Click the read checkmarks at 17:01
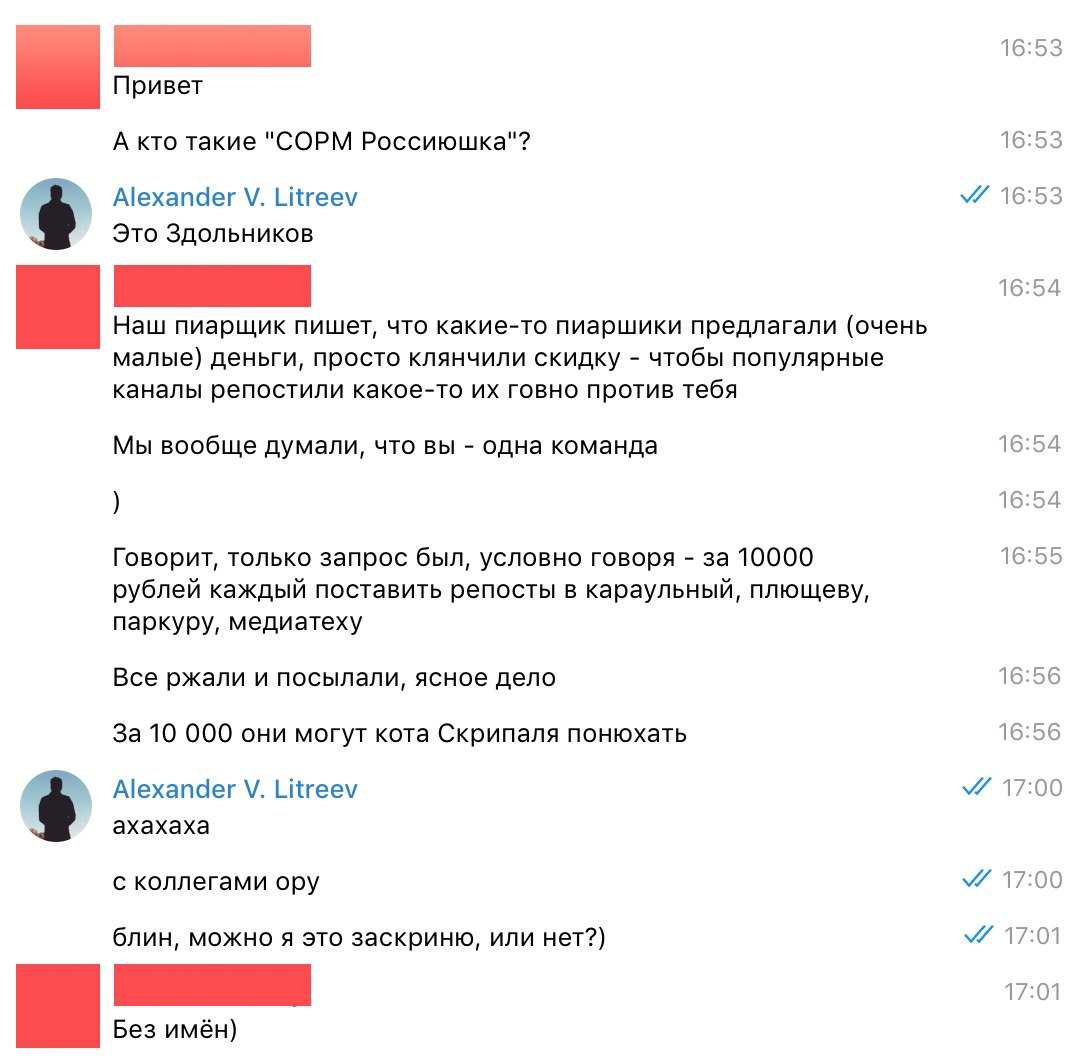This screenshot has width=1082, height=1064. pos(978,935)
